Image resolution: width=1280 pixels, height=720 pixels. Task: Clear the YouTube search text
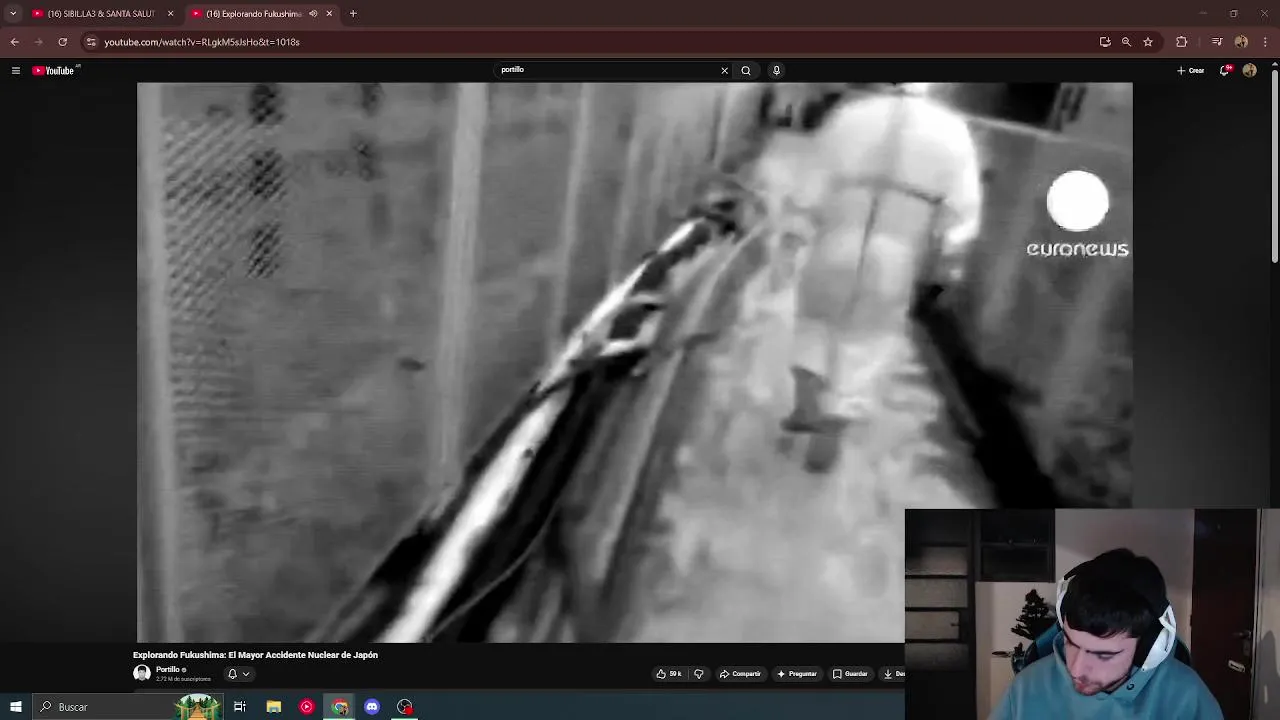[x=724, y=70]
